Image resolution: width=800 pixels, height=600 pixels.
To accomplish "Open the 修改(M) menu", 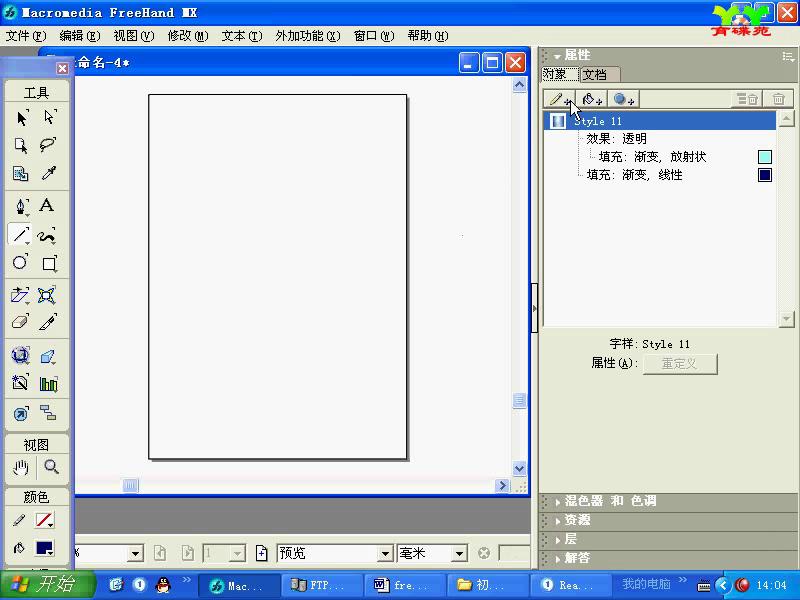I will (188, 36).
